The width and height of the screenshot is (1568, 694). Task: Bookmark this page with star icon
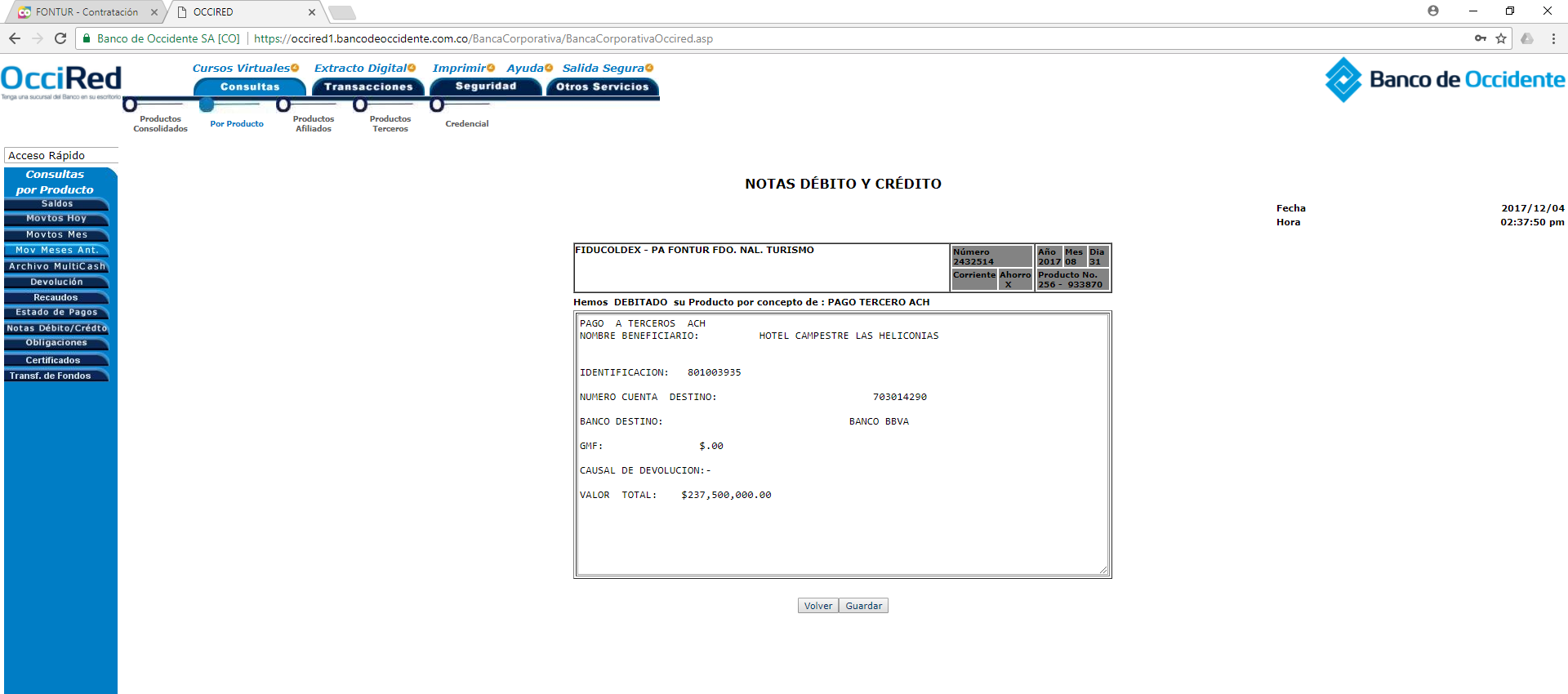(x=1501, y=38)
